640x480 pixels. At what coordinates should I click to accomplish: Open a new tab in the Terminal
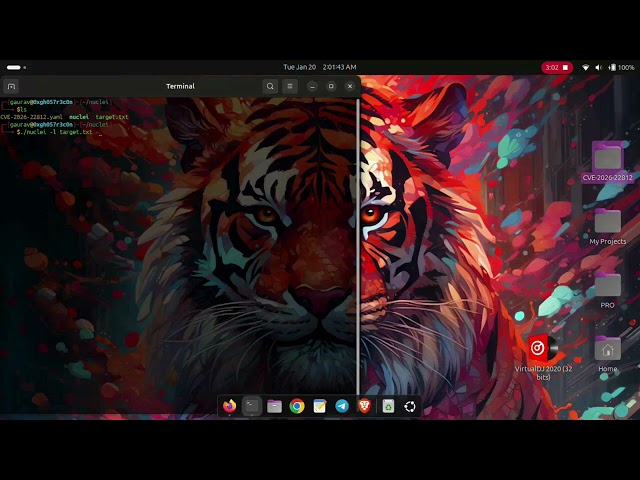(x=11, y=87)
